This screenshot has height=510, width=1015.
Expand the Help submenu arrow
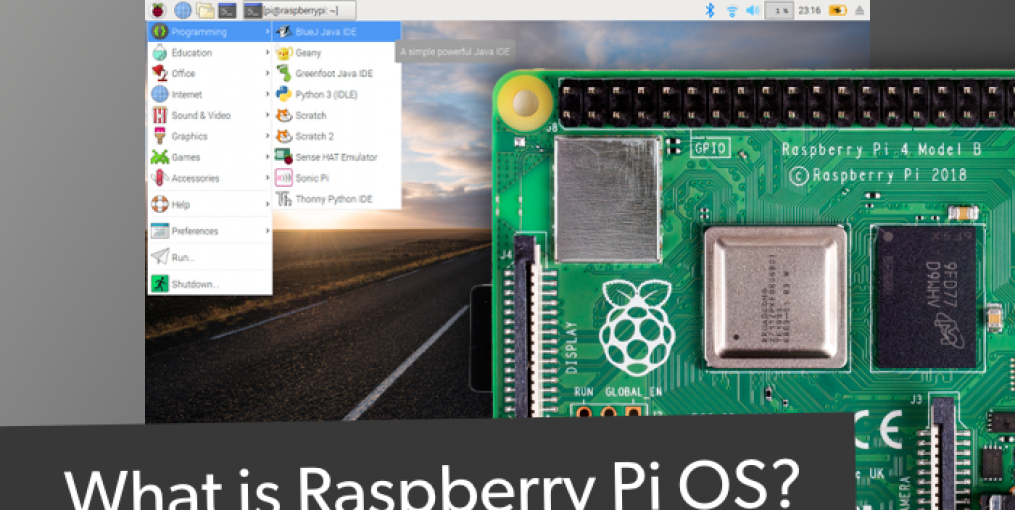pyautogui.click(x=267, y=205)
